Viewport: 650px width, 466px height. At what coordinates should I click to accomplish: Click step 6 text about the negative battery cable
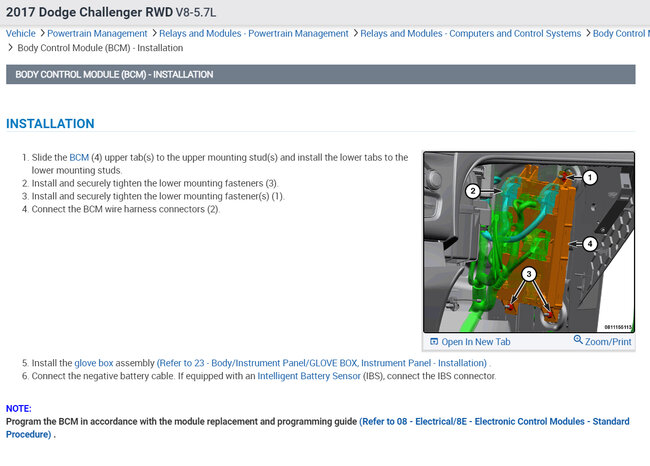[264, 376]
